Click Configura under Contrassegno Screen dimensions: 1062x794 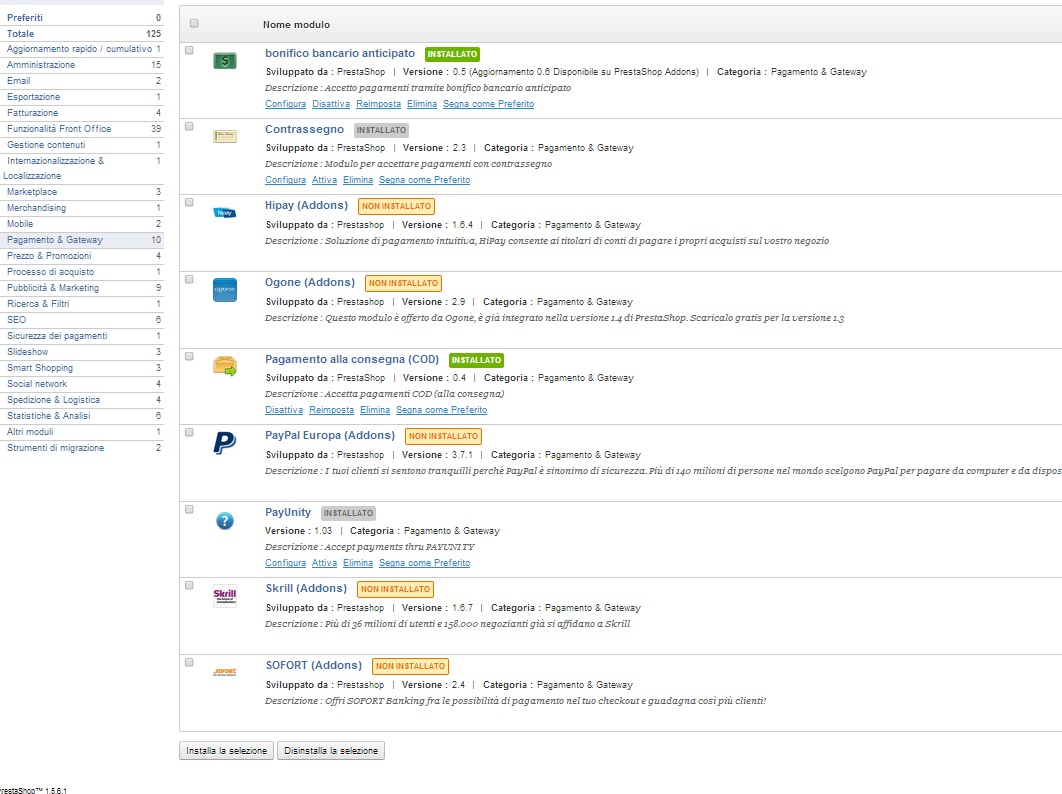coord(285,180)
